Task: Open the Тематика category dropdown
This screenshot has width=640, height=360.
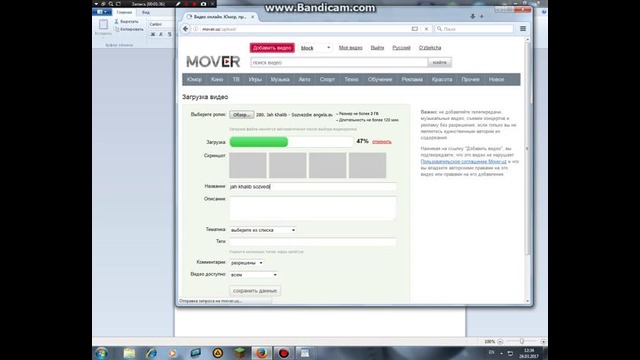Action: click(262, 230)
